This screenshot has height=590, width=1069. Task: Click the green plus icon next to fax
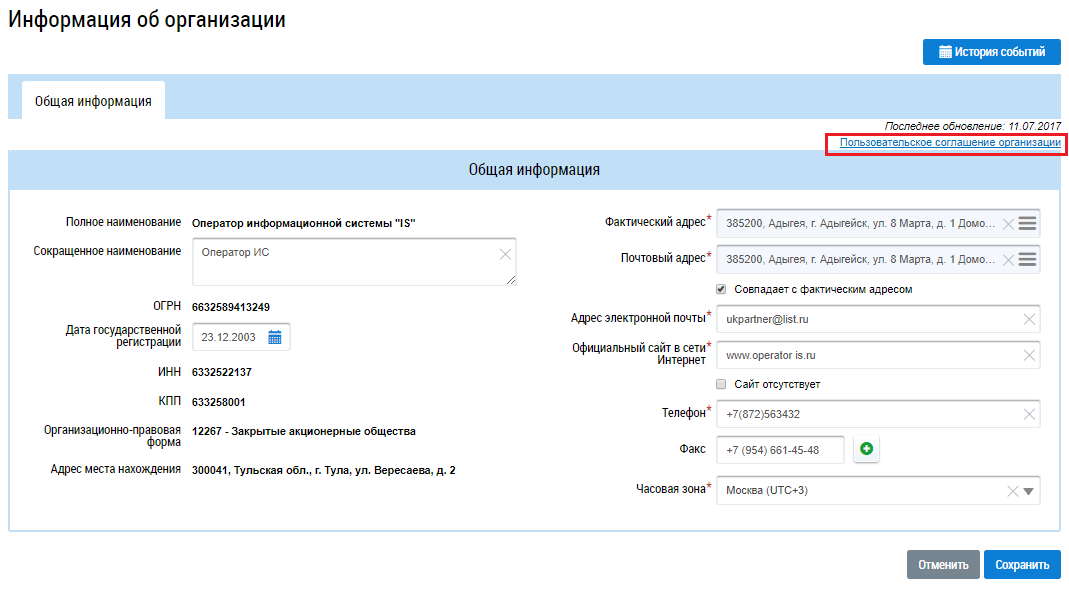866,450
